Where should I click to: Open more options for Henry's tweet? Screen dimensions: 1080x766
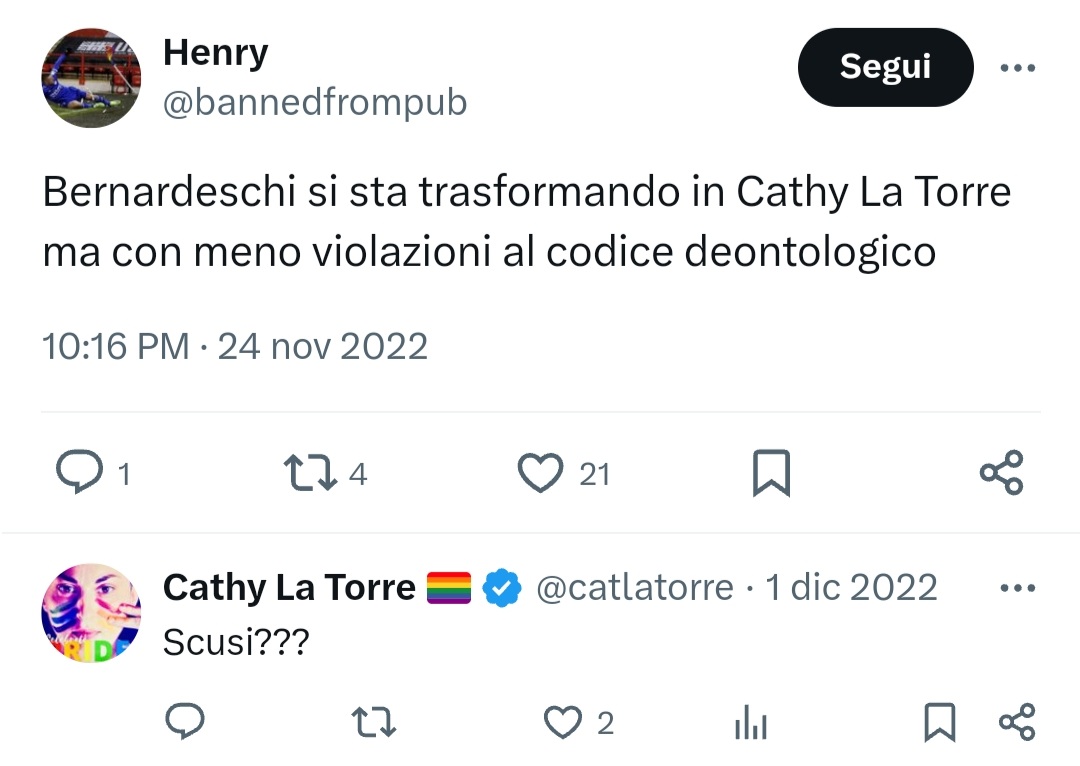point(1017,68)
